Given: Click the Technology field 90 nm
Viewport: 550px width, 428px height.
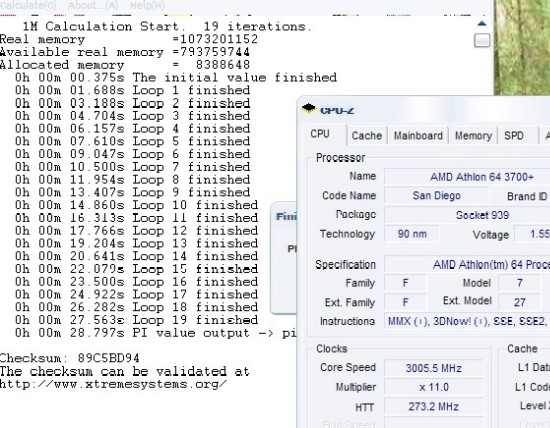Looking at the screenshot, I should tap(412, 234).
